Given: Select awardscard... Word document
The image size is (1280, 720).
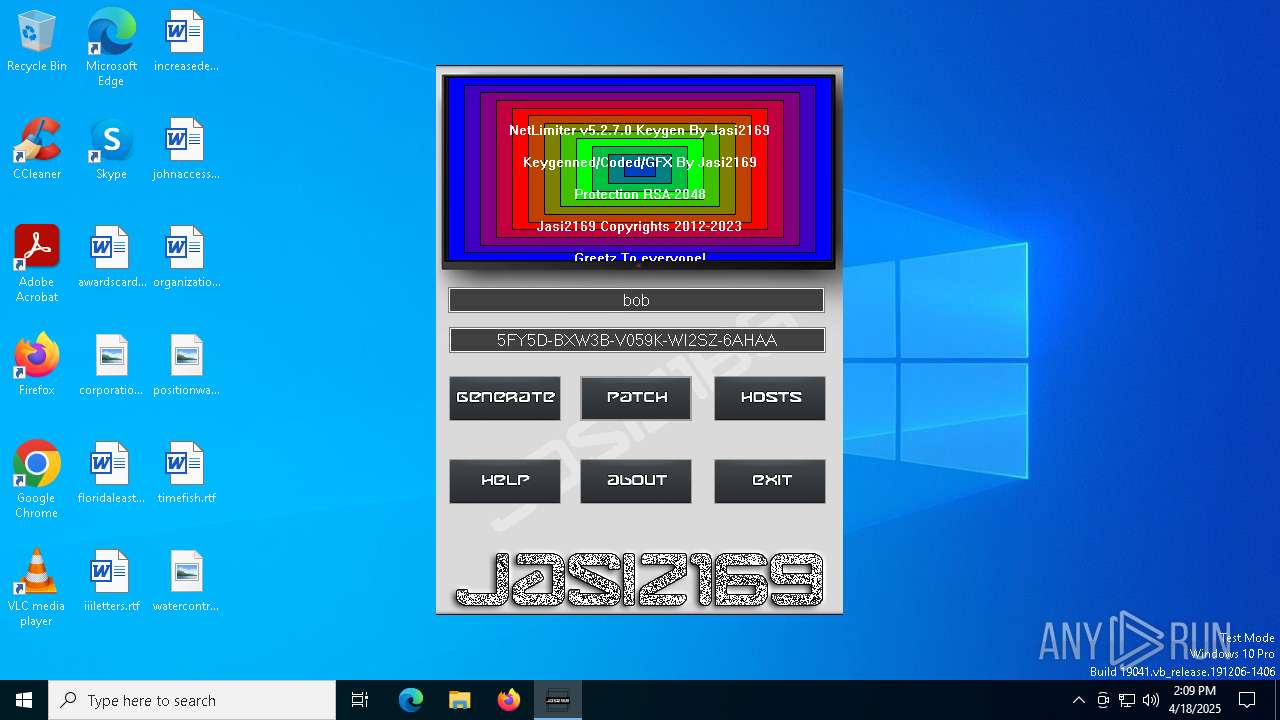Looking at the screenshot, I should pos(111,258).
